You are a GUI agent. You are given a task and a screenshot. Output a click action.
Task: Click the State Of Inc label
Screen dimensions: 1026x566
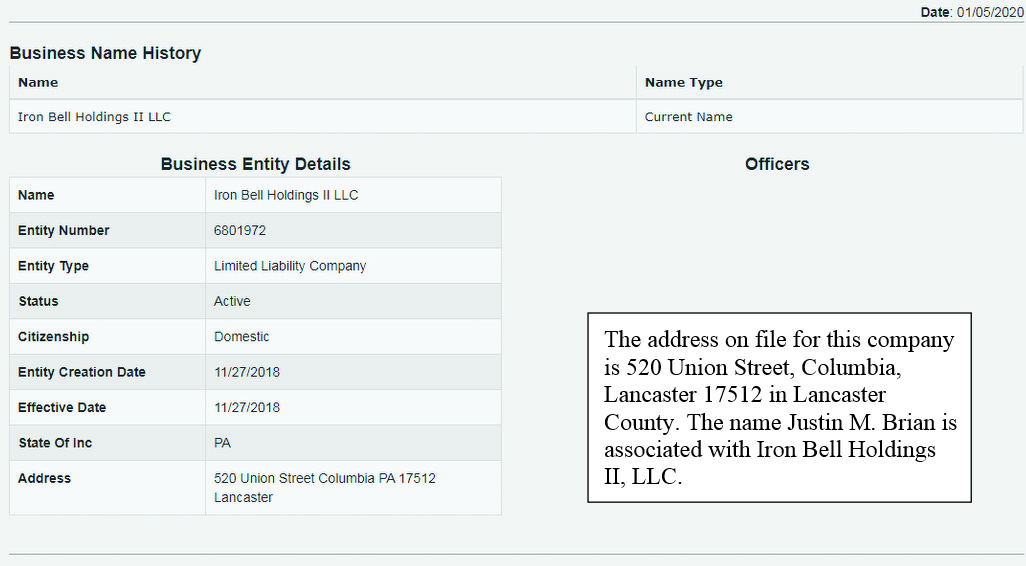click(x=55, y=443)
